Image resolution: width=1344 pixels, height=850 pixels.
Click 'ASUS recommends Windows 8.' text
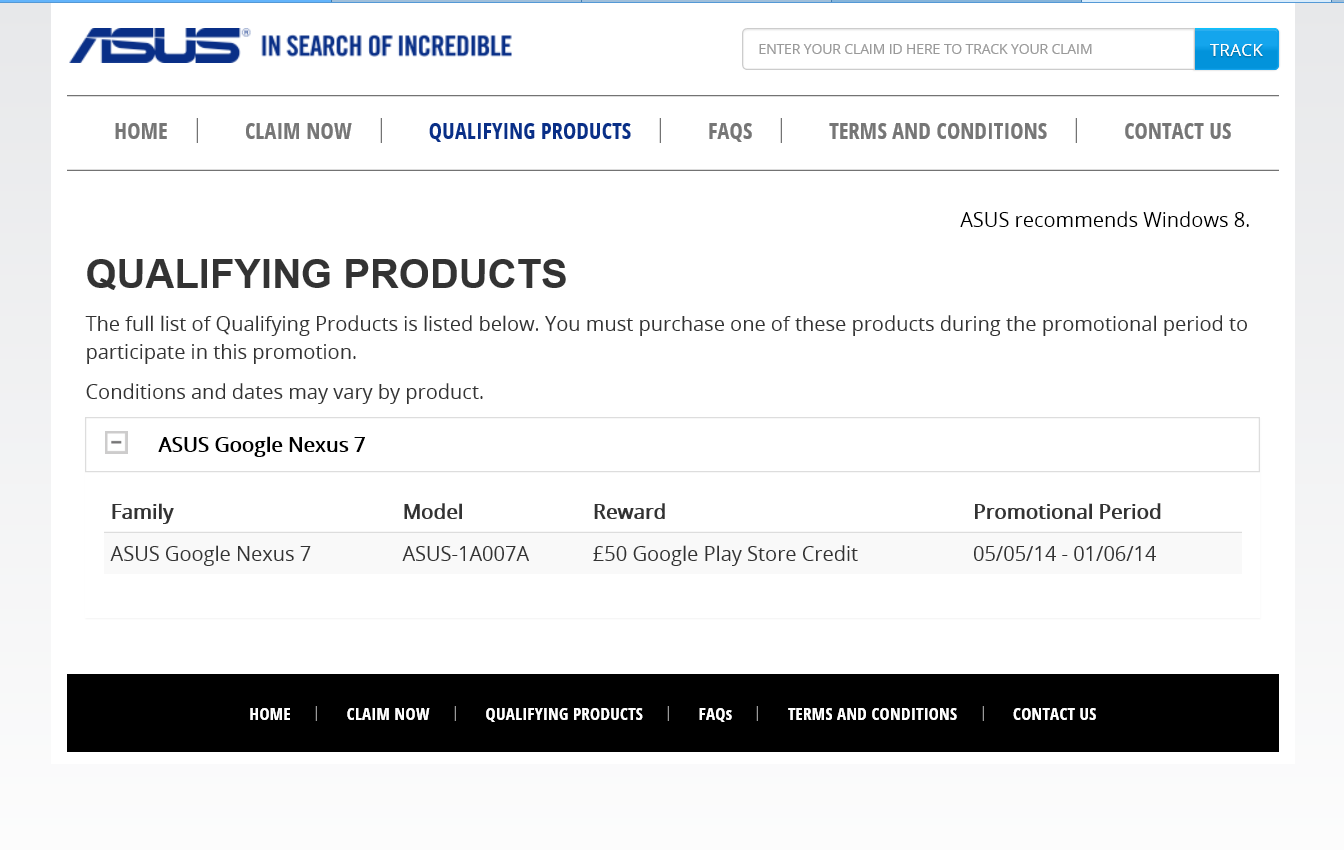[x=1105, y=220]
